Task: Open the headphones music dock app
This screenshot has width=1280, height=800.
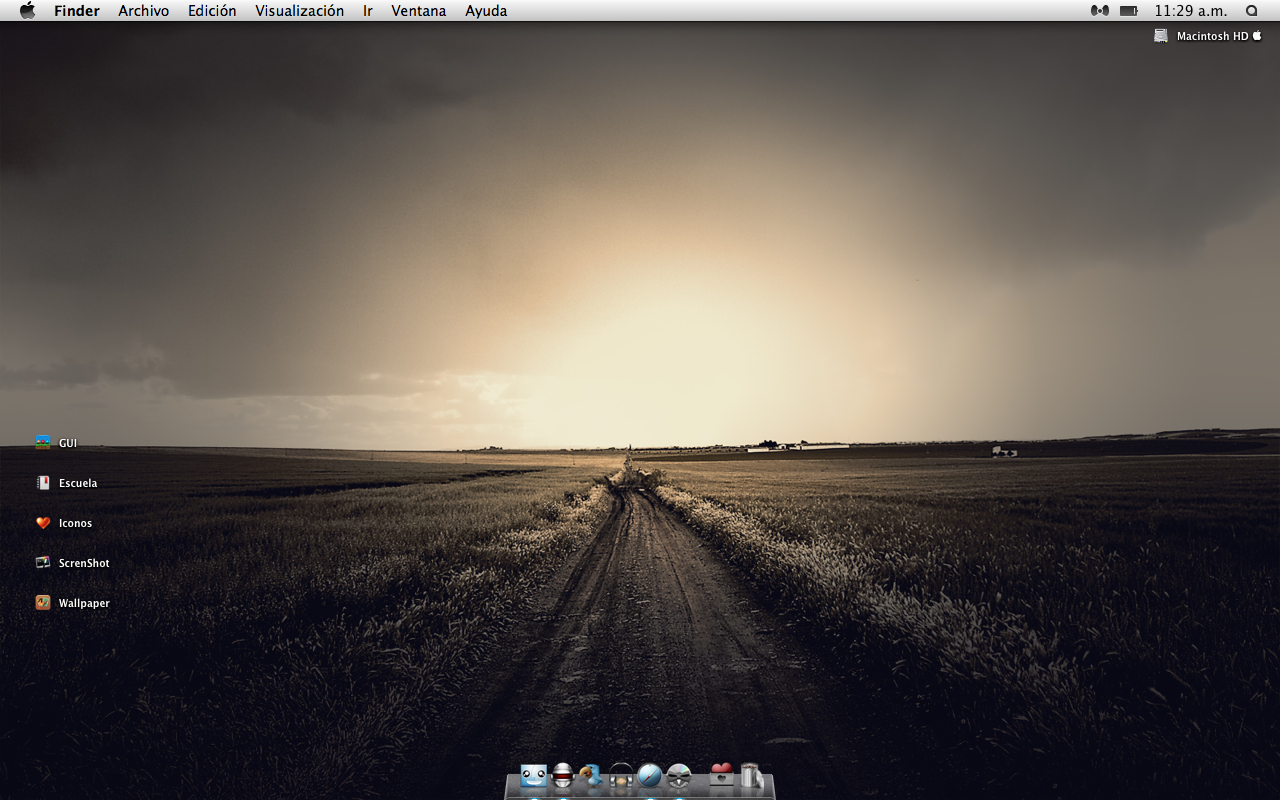Action: click(621, 775)
